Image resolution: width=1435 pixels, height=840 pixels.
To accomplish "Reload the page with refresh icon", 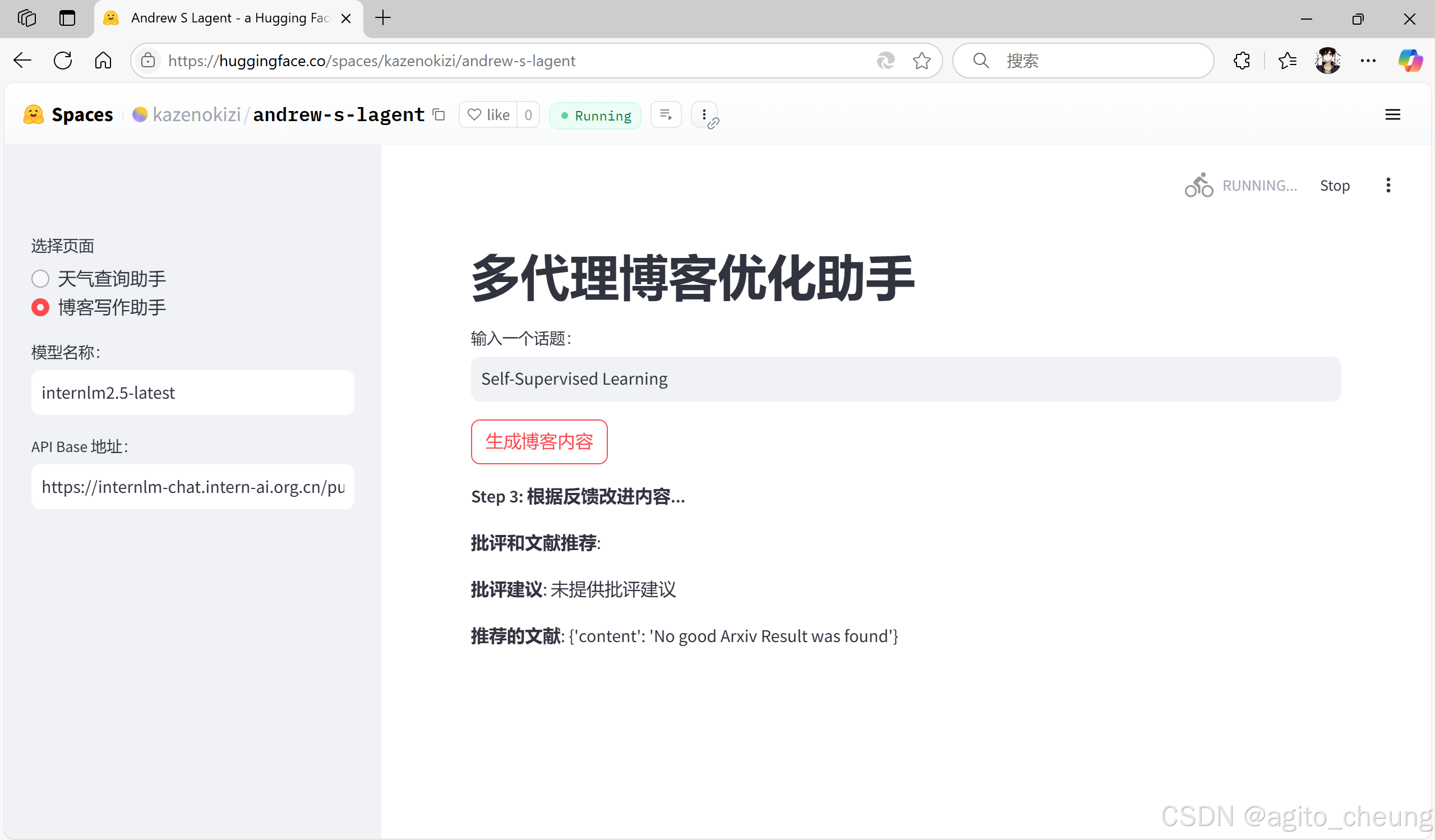I will click(x=63, y=61).
